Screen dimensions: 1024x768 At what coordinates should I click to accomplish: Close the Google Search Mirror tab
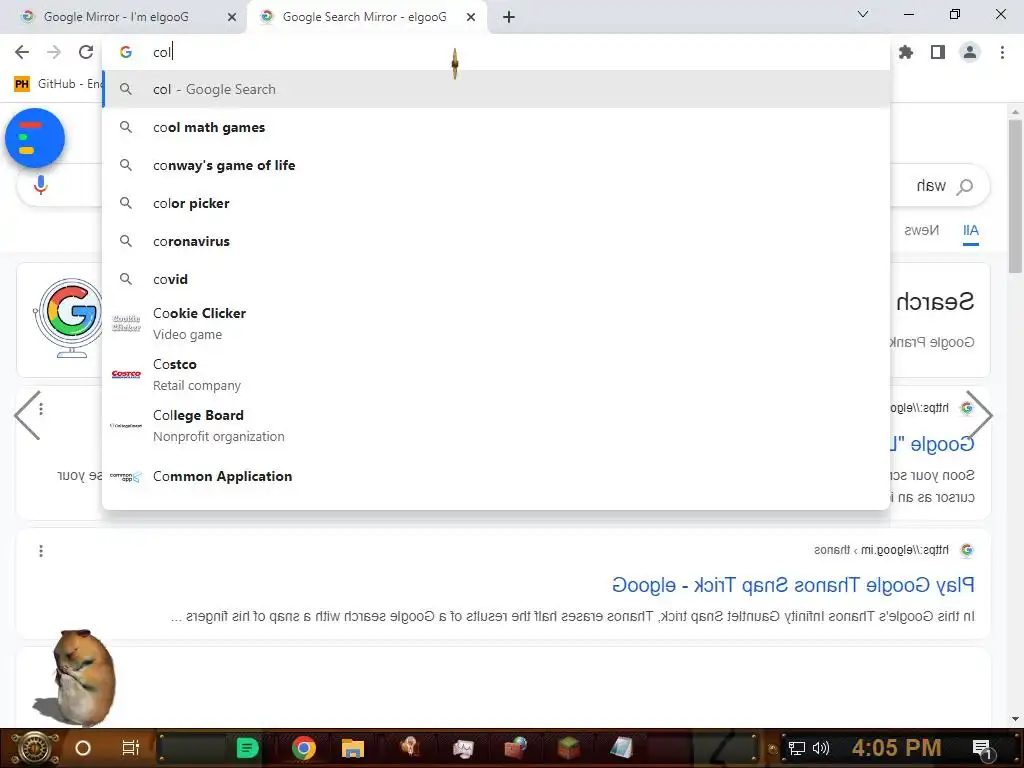pyautogui.click(x=471, y=17)
